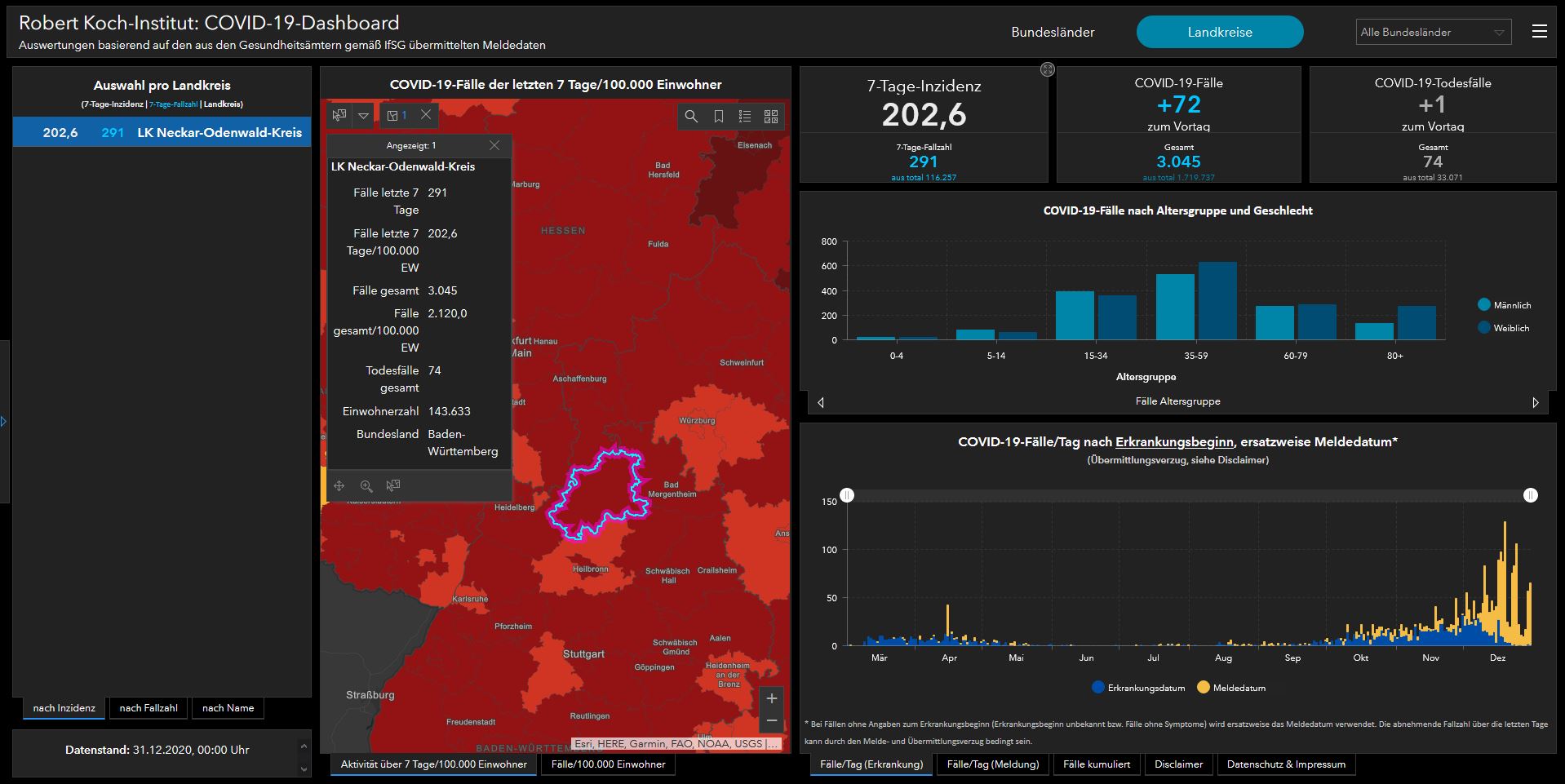This screenshot has height=784, width=1565.
Task: Expand the selection tool dropdown arrow on the map
Action: coord(364,116)
